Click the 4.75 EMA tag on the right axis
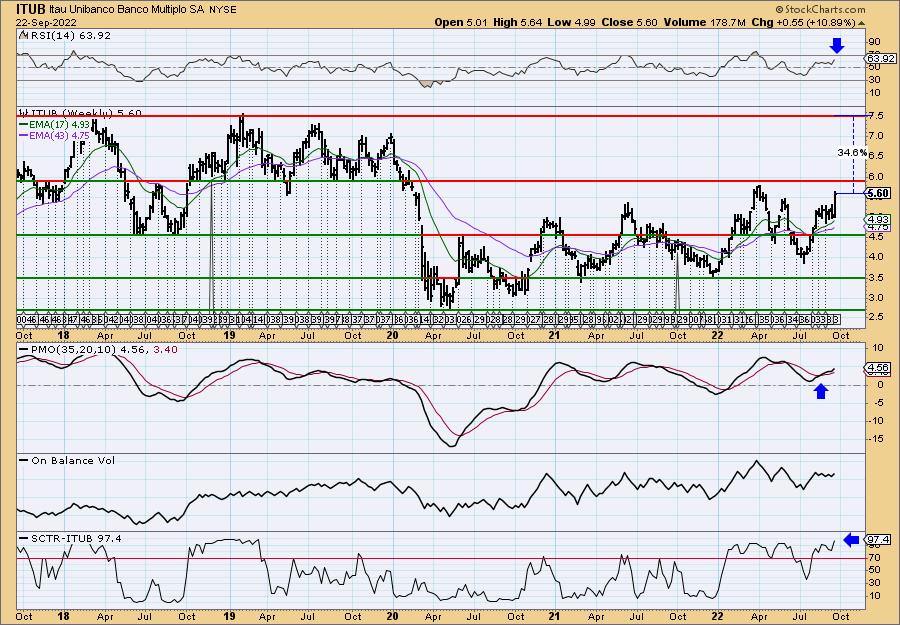The height and width of the screenshot is (625, 900). click(x=879, y=228)
